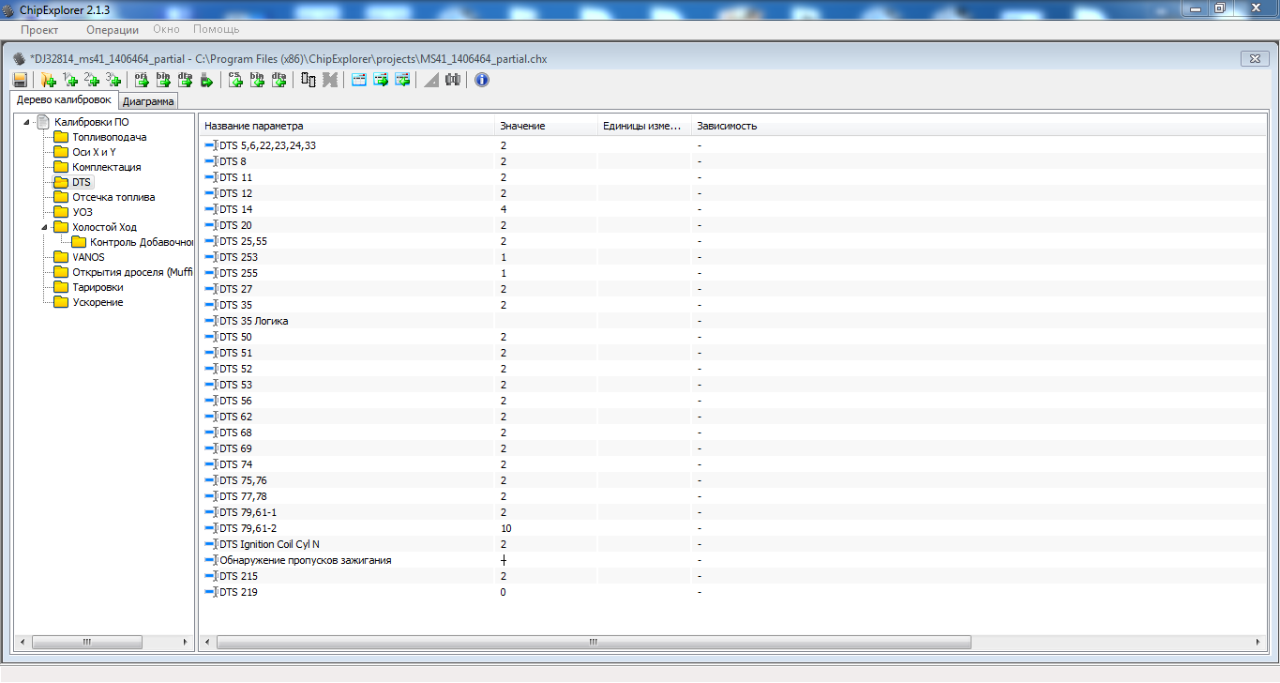Viewport: 1280px width, 683px height.
Task: Open the Проект menu
Action: (x=39, y=30)
